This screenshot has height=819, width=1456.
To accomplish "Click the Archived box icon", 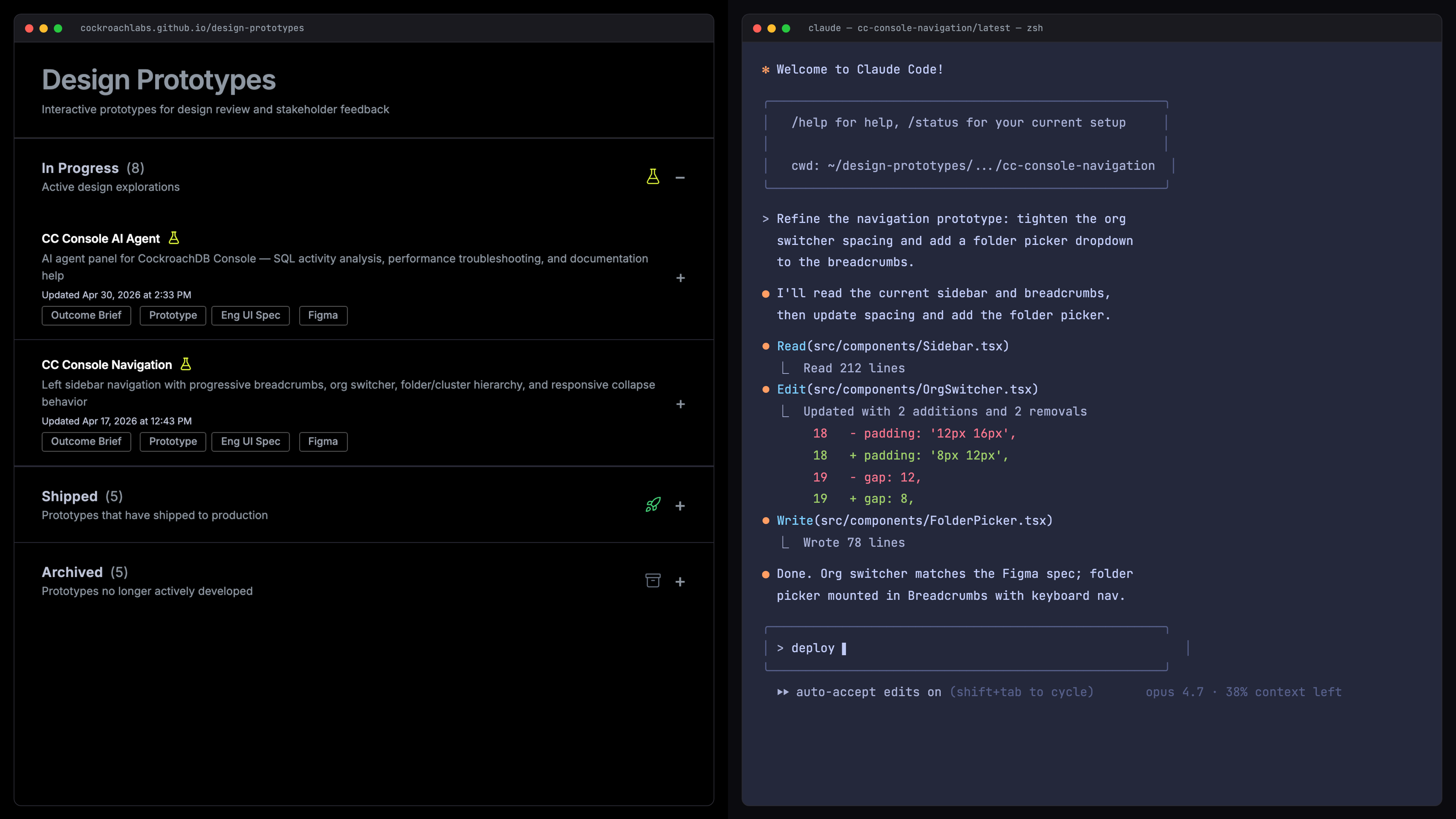I will [653, 581].
